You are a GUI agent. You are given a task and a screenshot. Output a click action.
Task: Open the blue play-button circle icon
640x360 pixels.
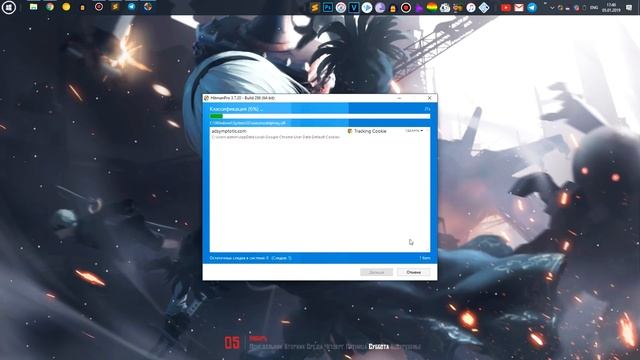[367, 7]
